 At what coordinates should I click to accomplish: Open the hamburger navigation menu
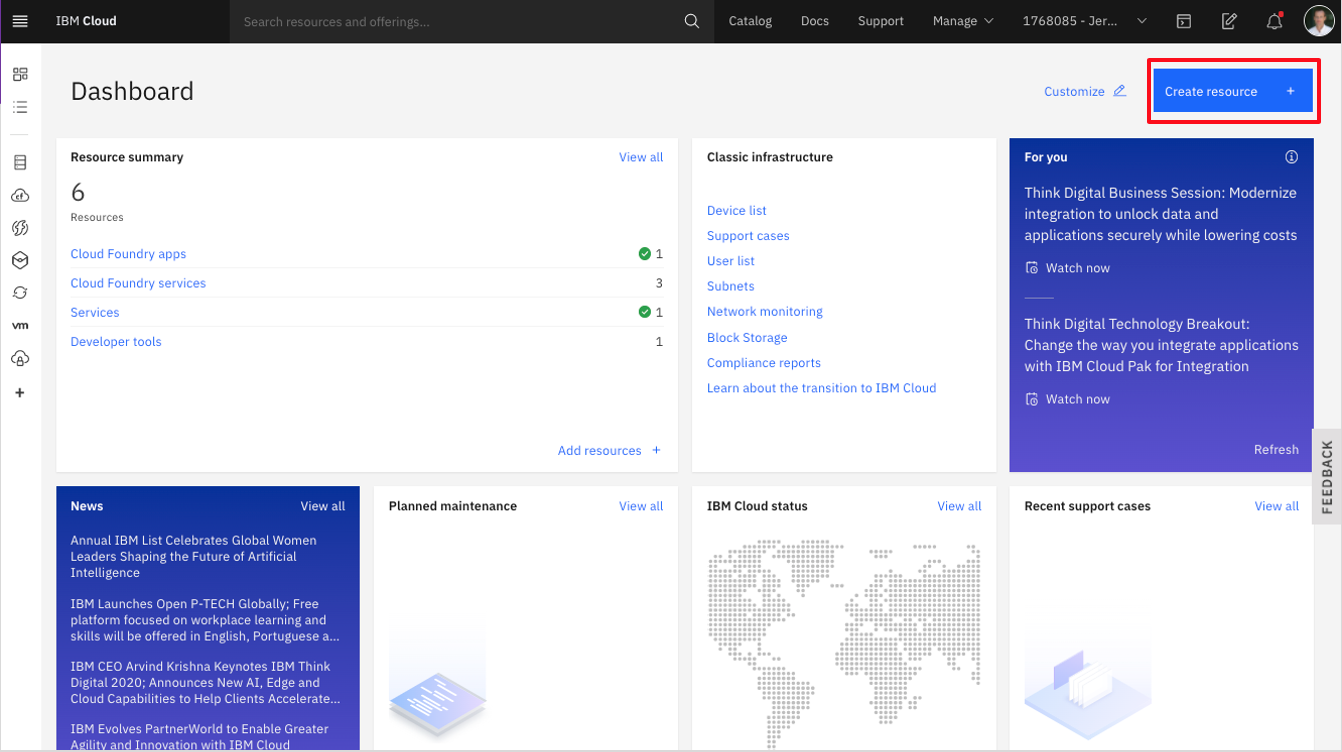20,21
